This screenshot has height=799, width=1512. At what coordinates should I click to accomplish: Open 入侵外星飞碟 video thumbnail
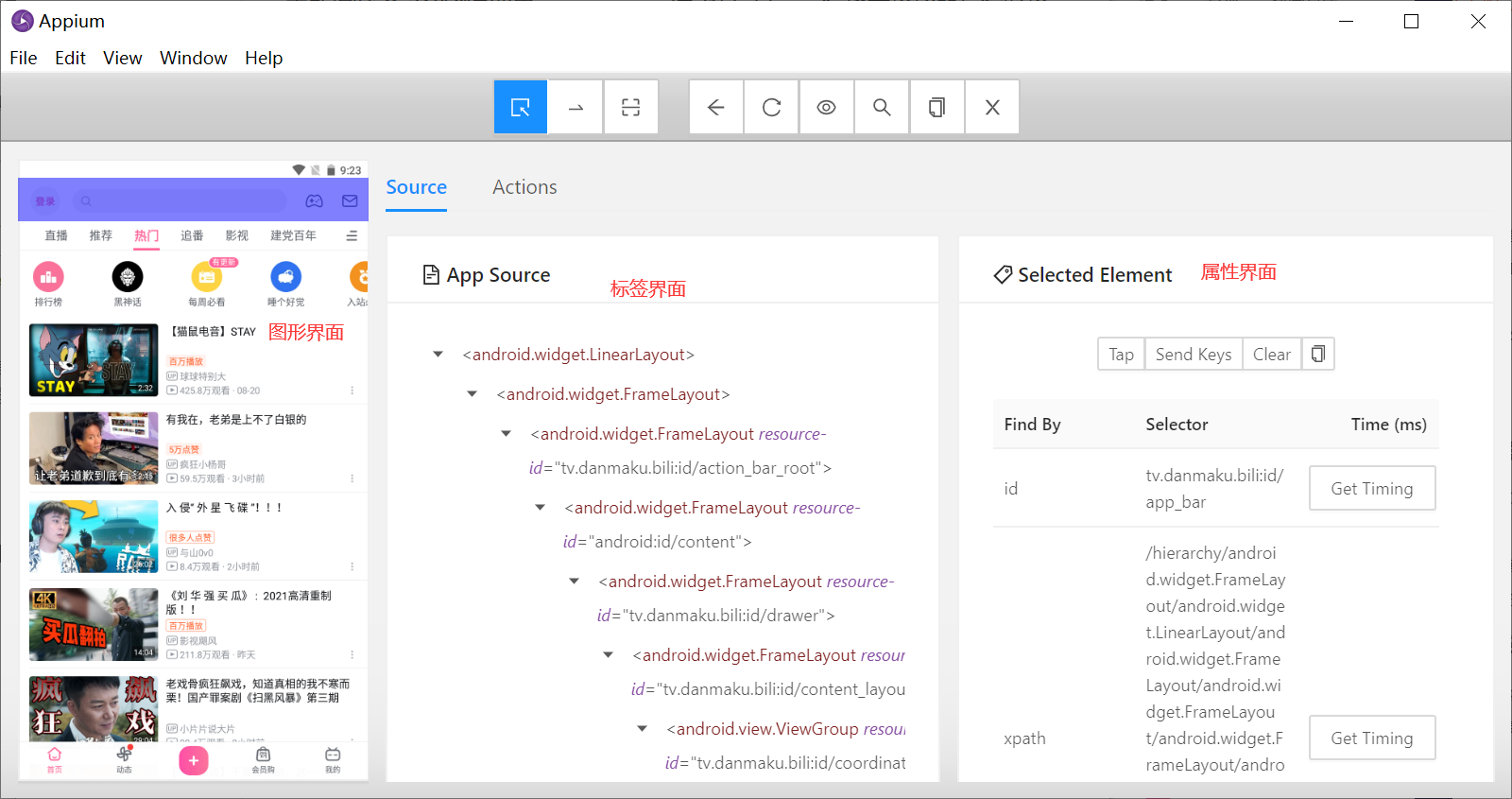[94, 536]
